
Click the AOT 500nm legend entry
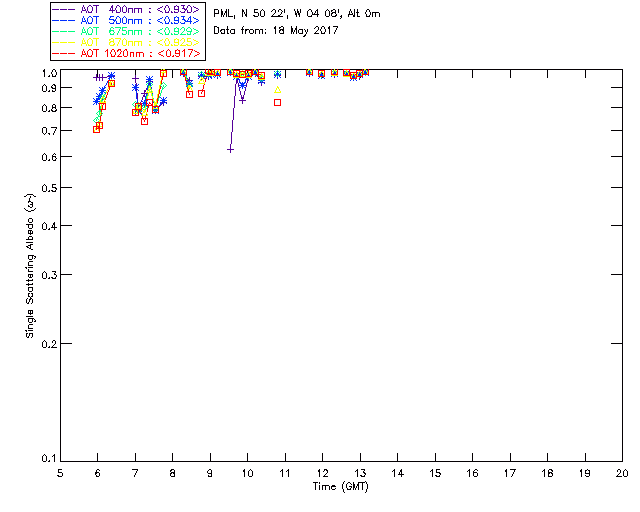pyautogui.click(x=126, y=20)
